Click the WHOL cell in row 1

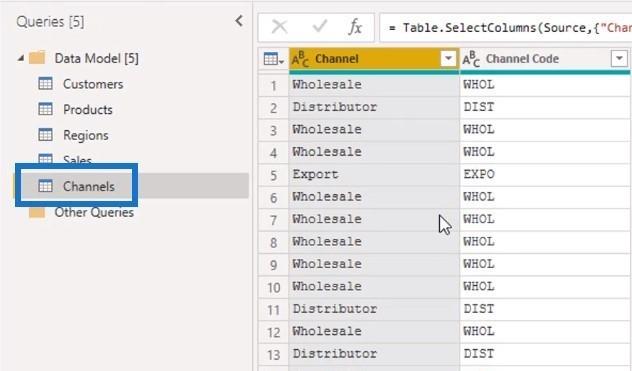(x=545, y=85)
